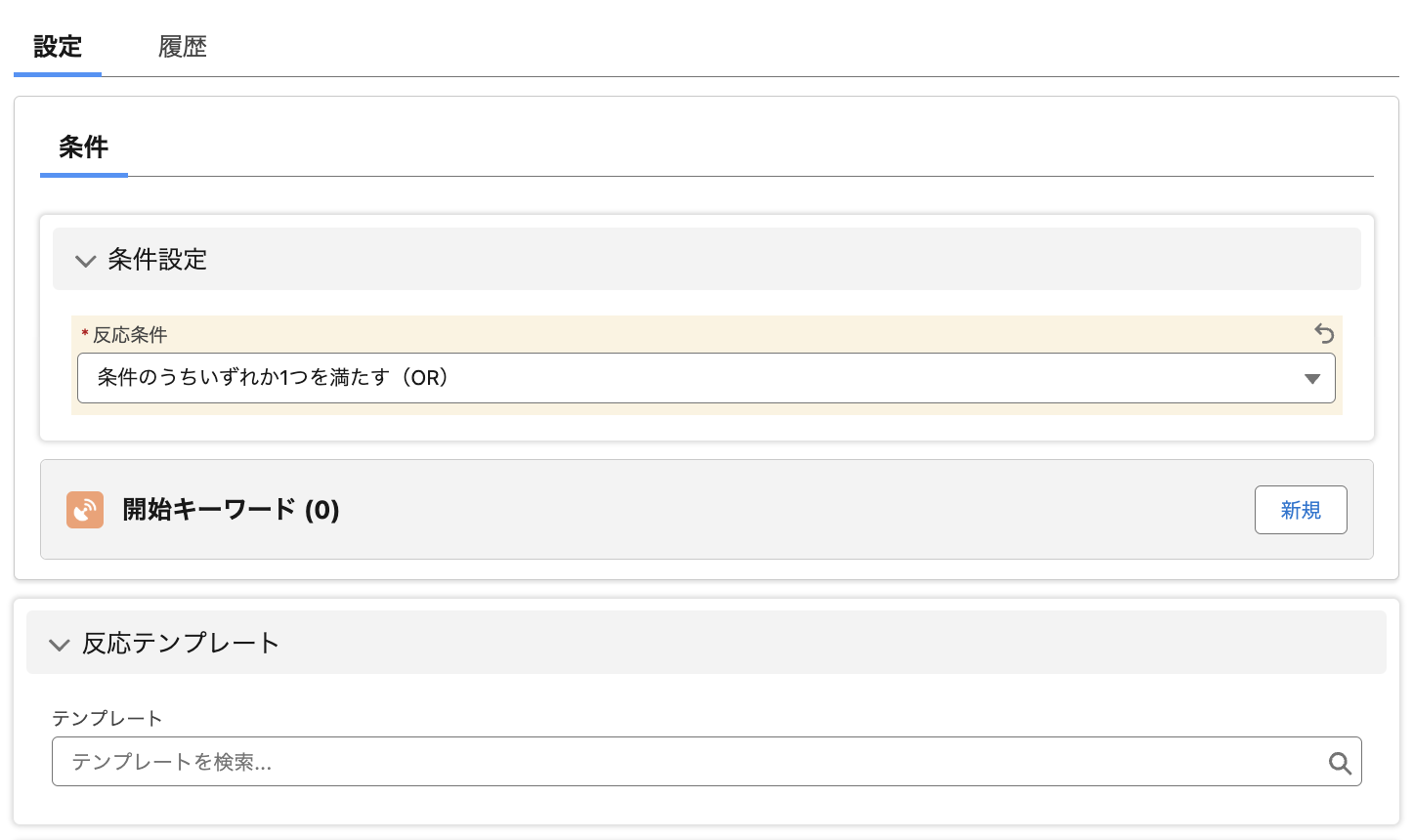Collapse the 条件設定 section chevron

coord(85,261)
